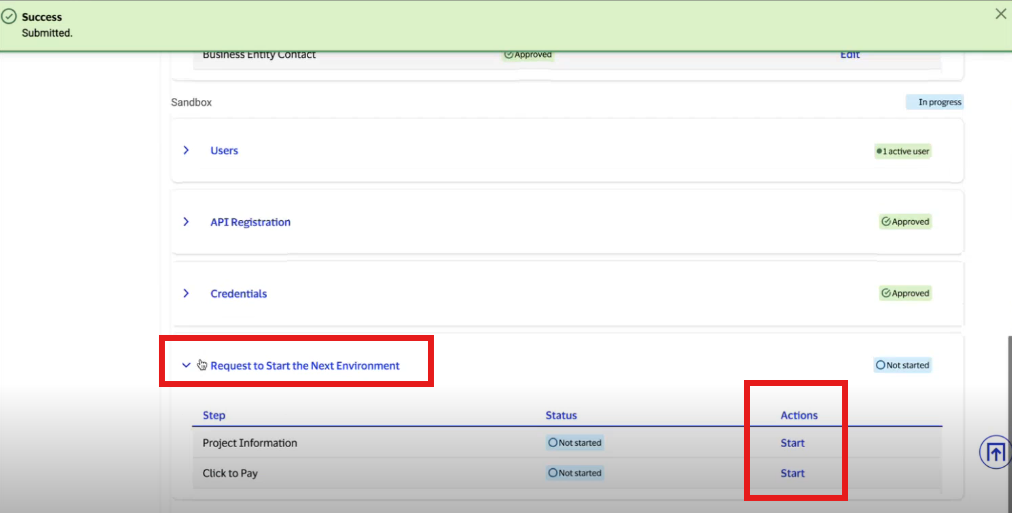The width and height of the screenshot is (1012, 513).
Task: Dismiss the Success notification banner
Action: pos(1000,14)
